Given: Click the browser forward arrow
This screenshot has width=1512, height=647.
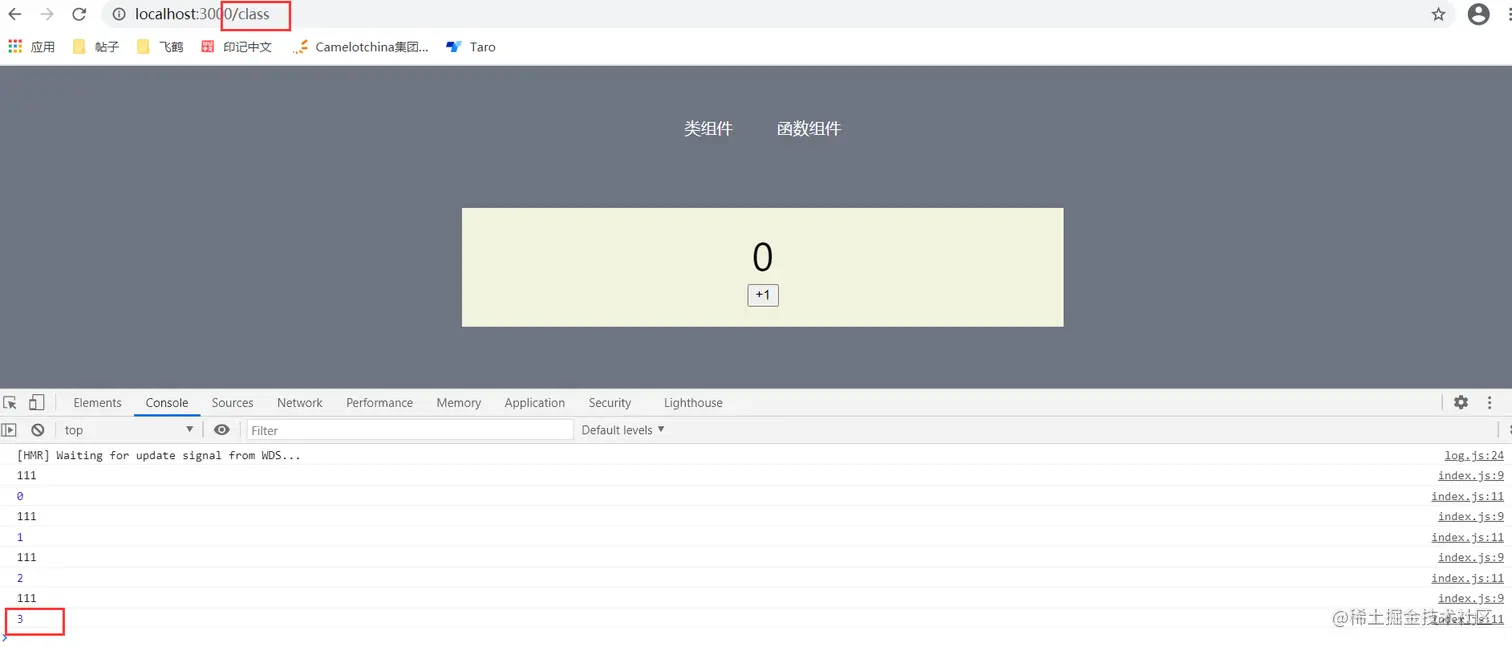Looking at the screenshot, I should (47, 14).
